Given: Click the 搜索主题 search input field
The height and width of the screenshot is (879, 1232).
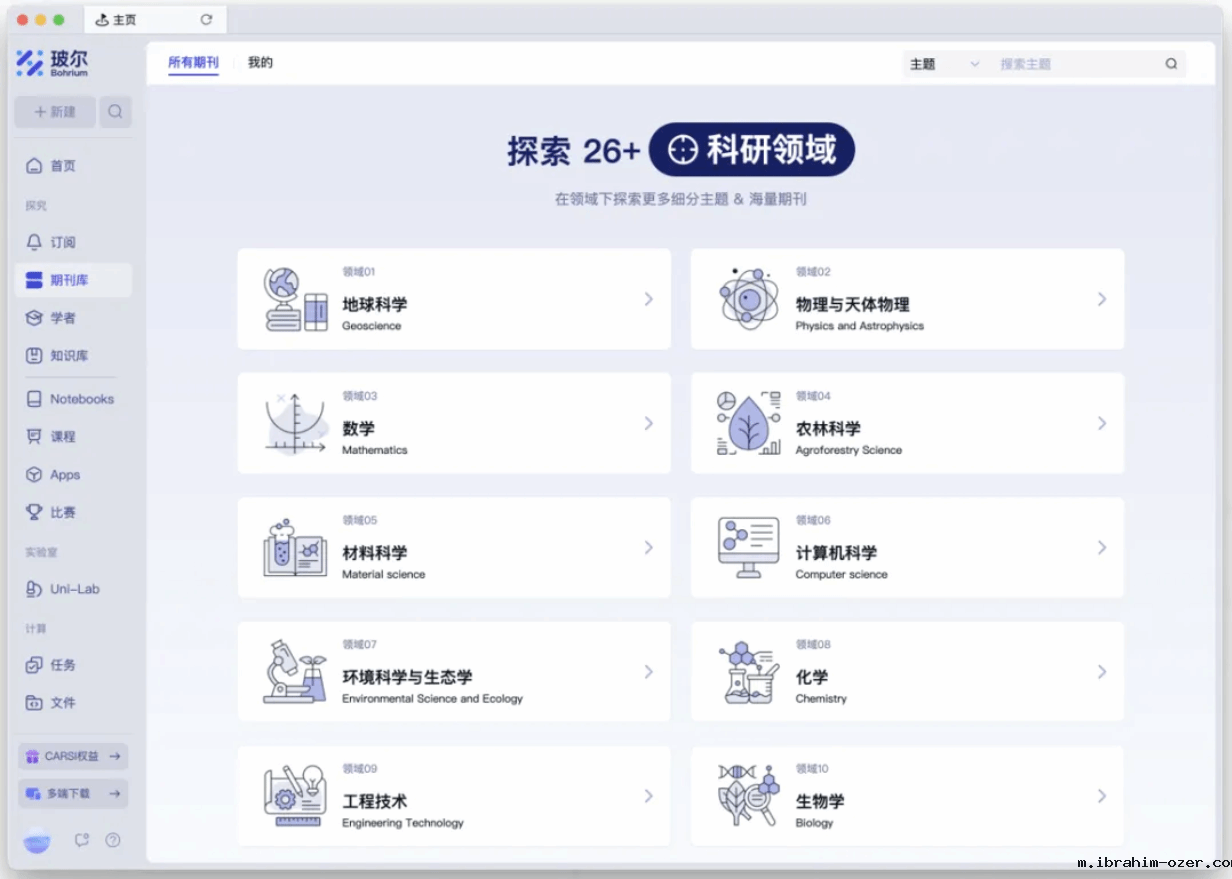Looking at the screenshot, I should pos(1075,64).
